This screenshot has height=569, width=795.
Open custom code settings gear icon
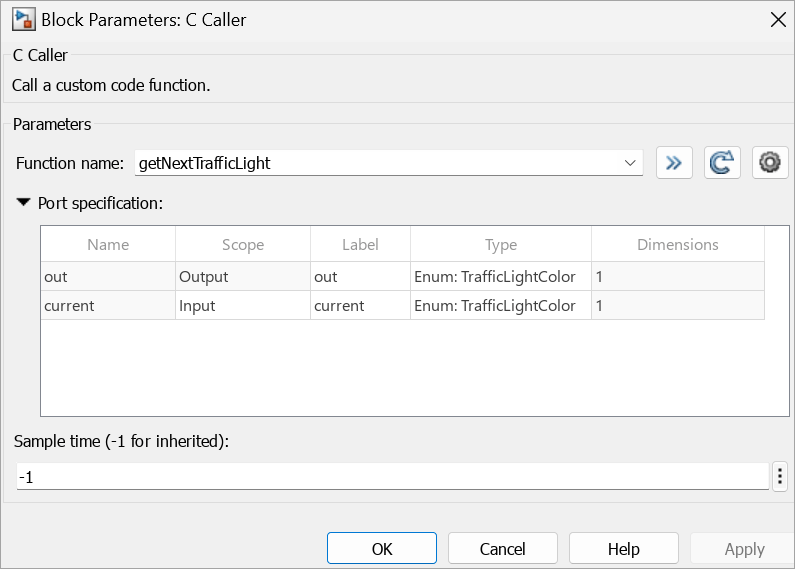(770, 163)
